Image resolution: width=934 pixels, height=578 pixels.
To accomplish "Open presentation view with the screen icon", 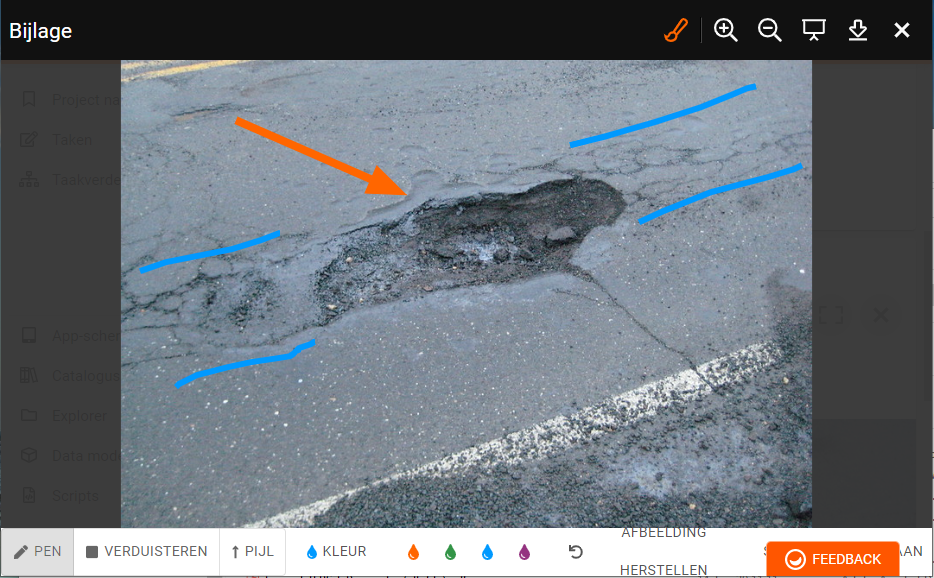I will [814, 30].
